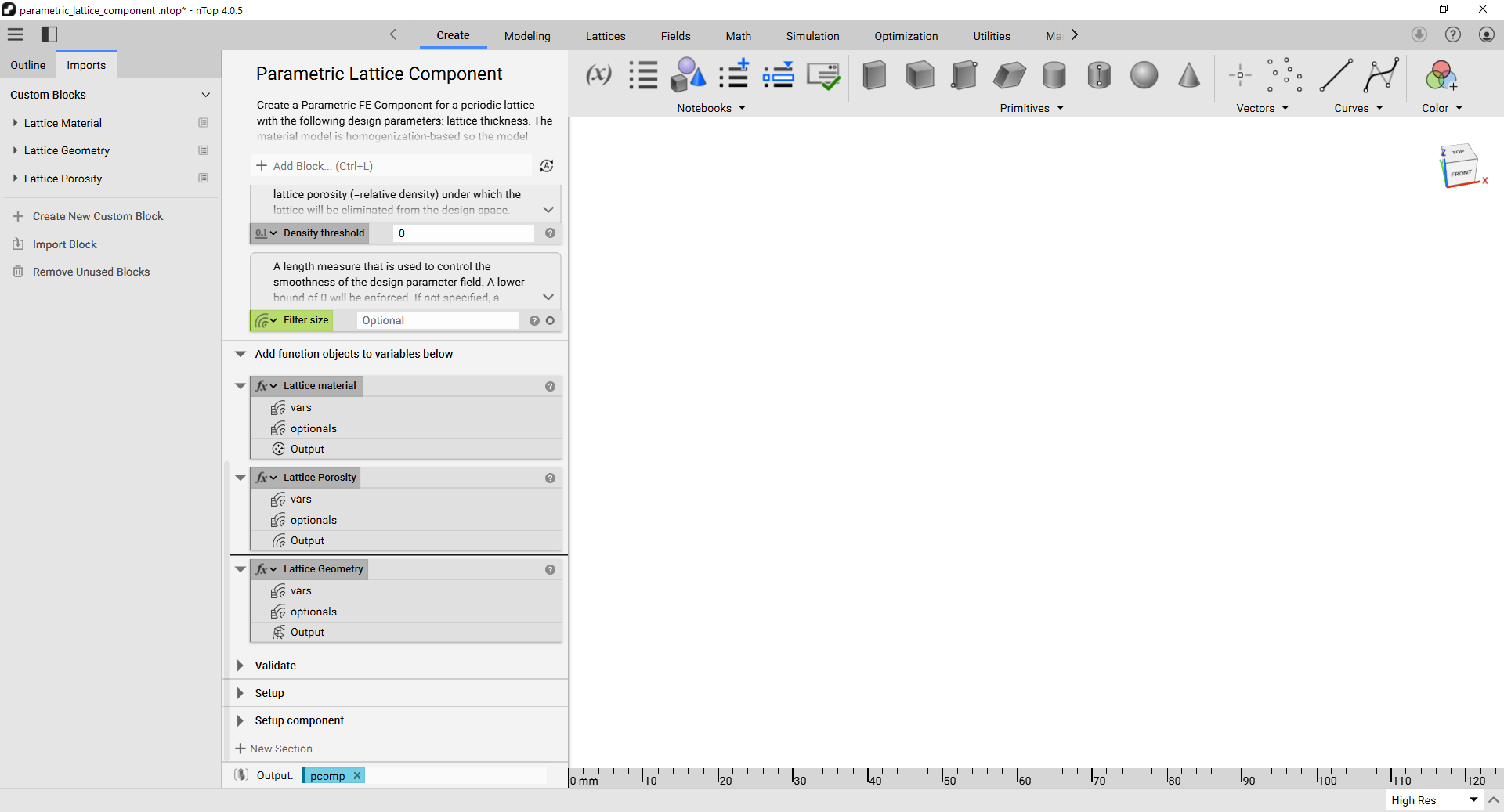Switch to the Outline tab

[x=28, y=65]
